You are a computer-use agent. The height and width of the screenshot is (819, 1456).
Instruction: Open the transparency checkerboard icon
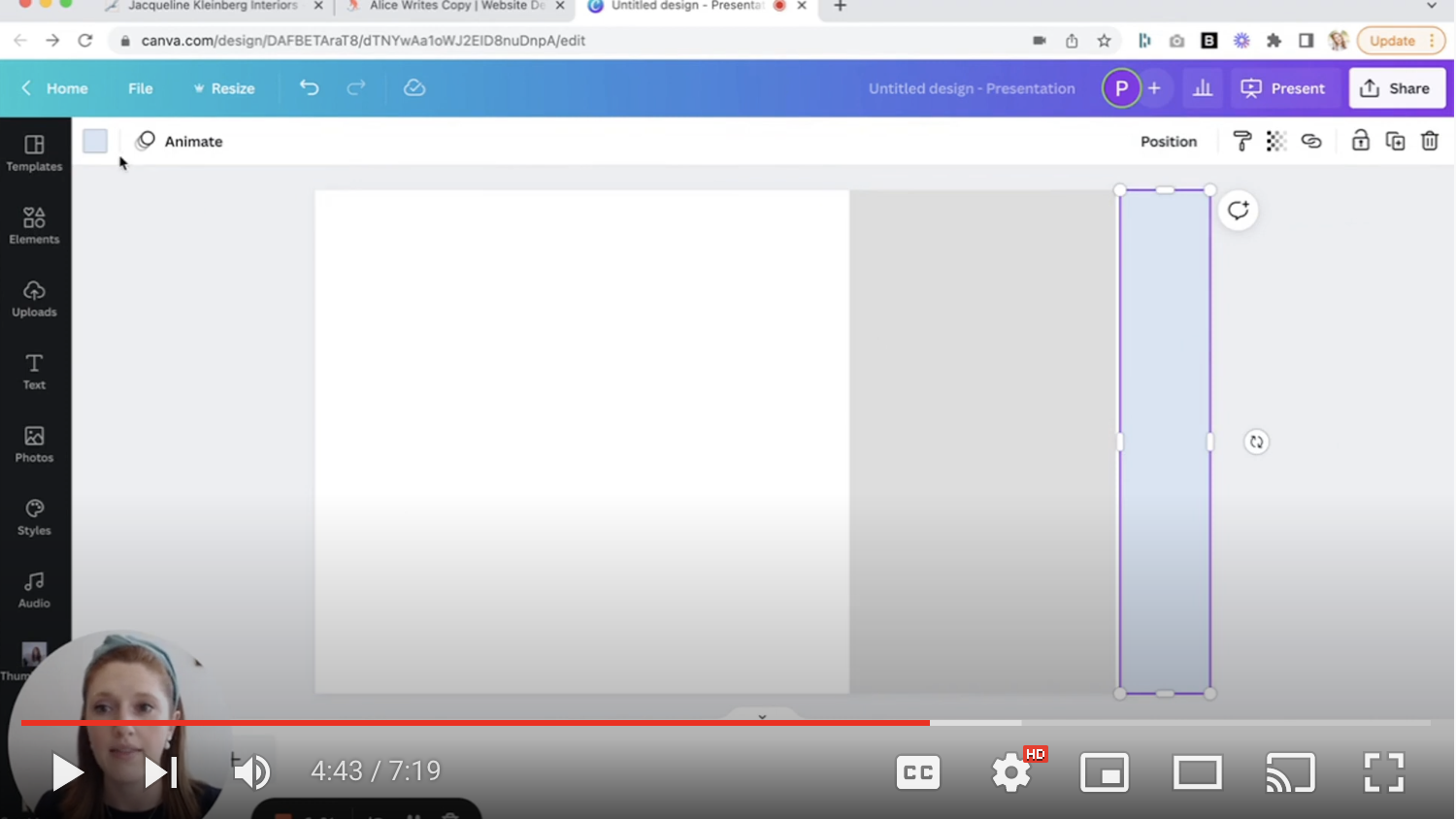click(x=1276, y=142)
